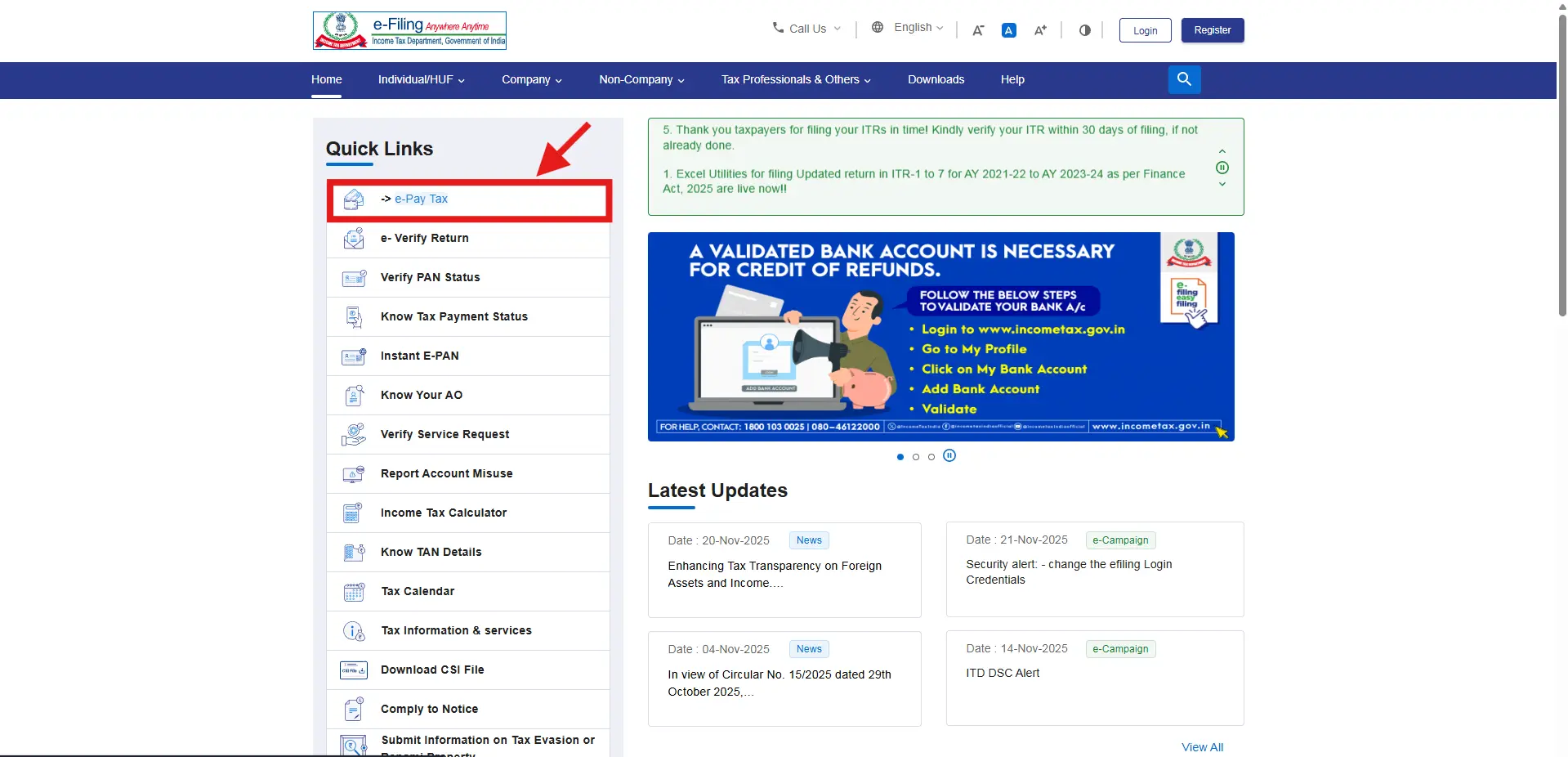Click the Register button
This screenshot has height=757, width=1568.
click(x=1212, y=30)
